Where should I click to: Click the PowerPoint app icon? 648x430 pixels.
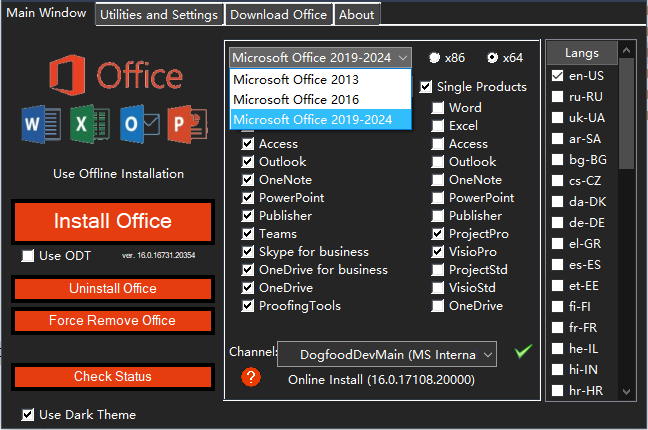point(187,126)
